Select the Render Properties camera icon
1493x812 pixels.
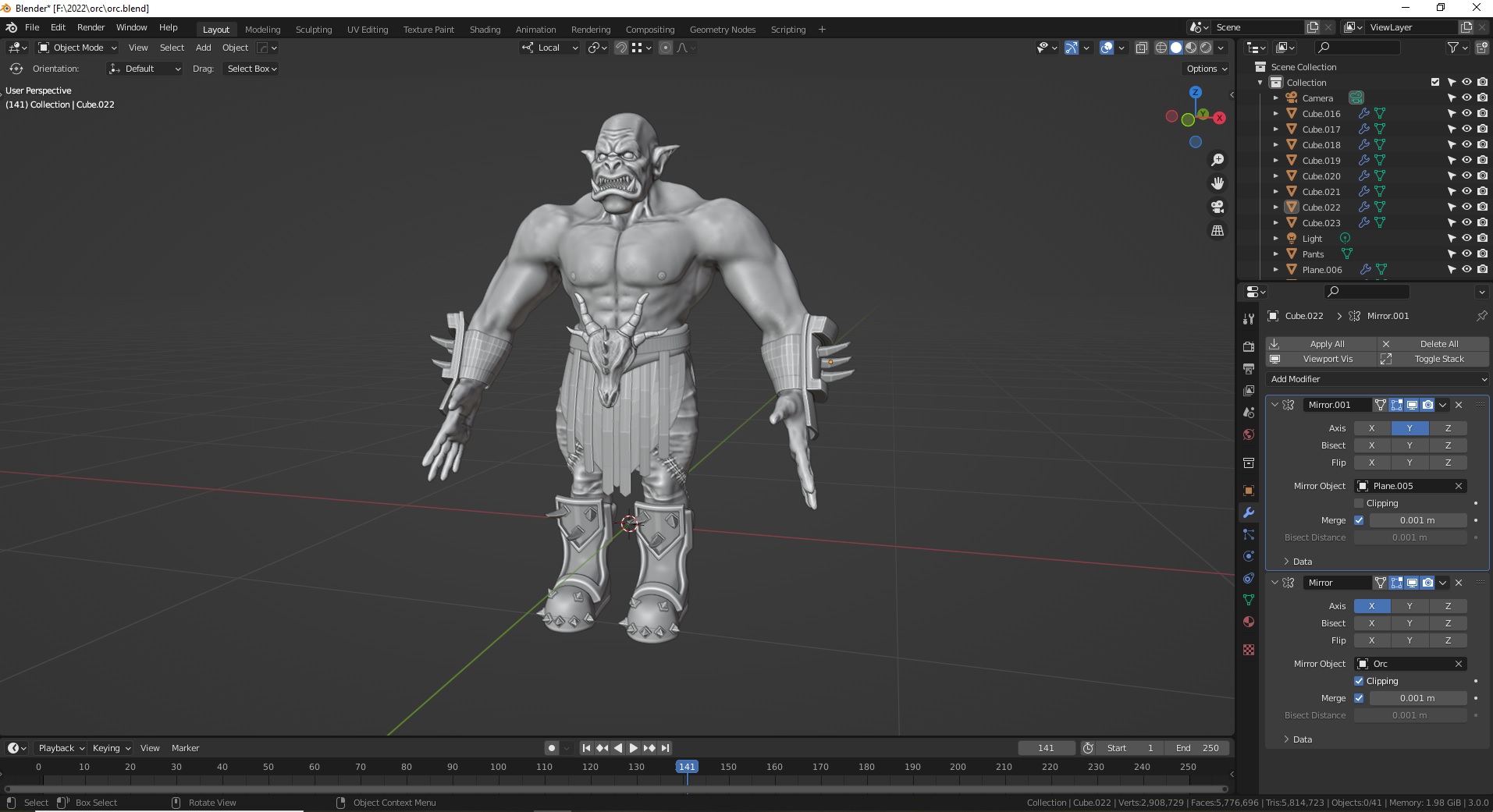coord(1249,347)
